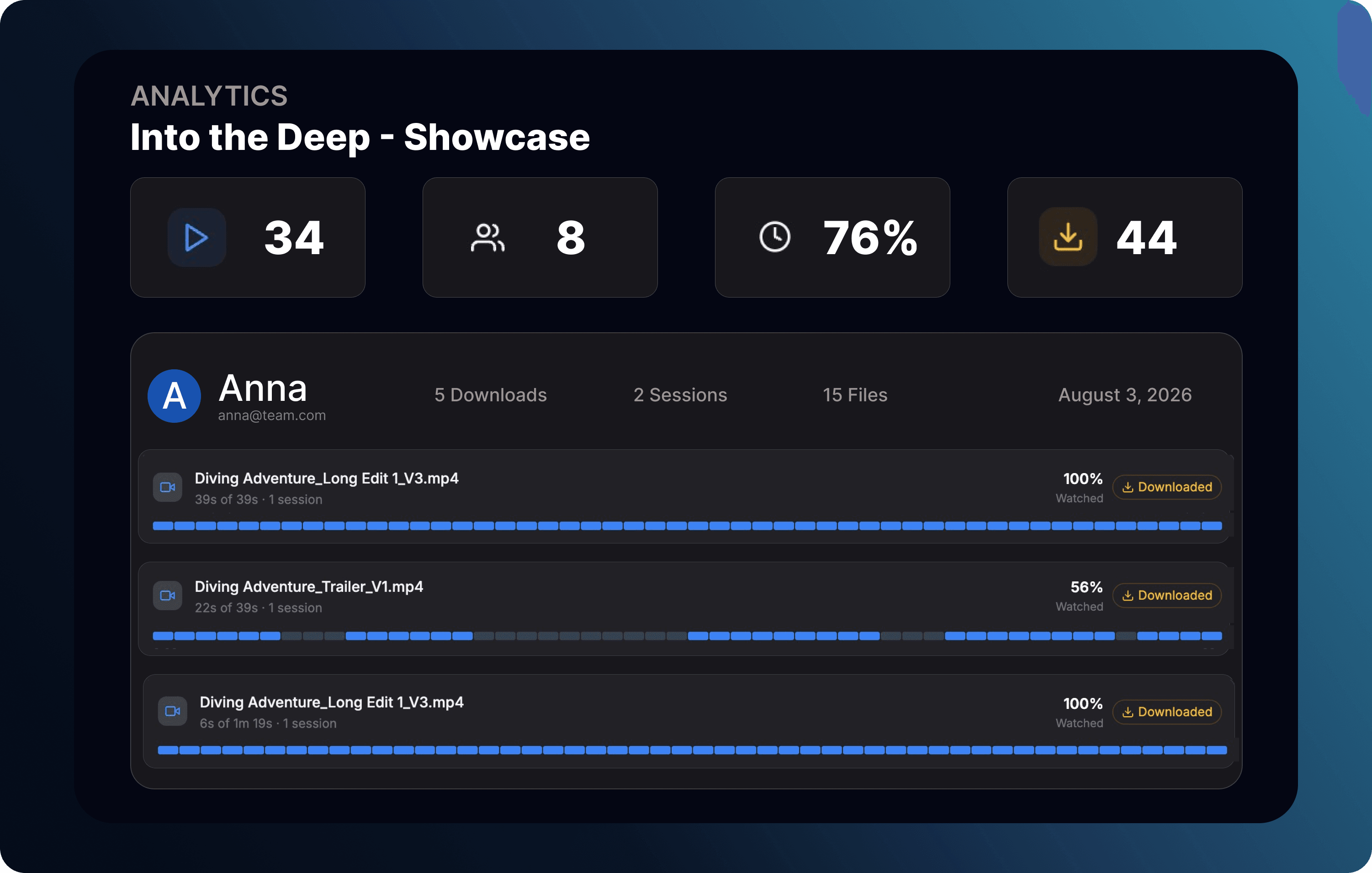Click the video icon beside Diving Adventure_Trailer_V1.mp4

pos(168,596)
